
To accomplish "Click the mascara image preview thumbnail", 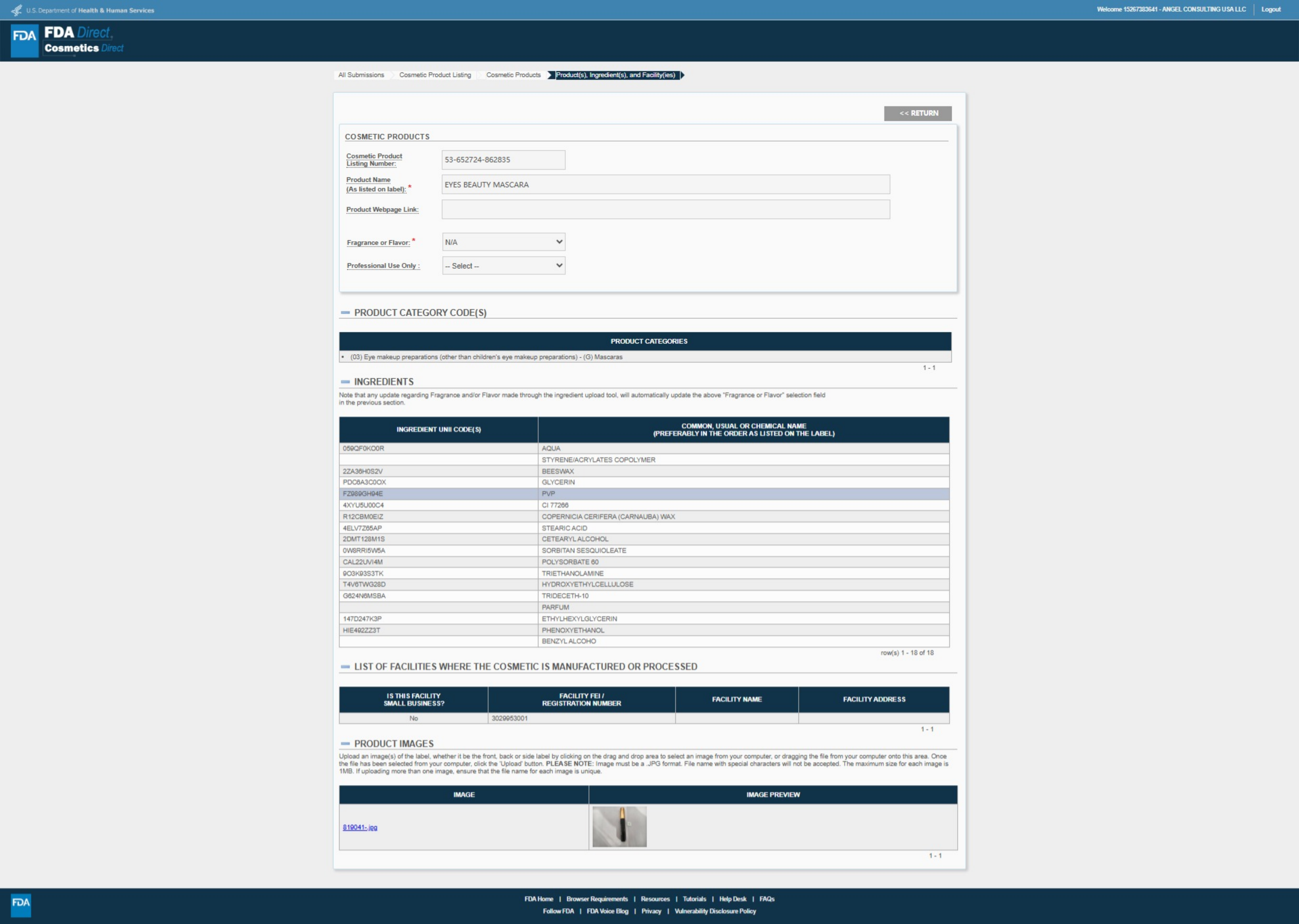I will point(619,827).
